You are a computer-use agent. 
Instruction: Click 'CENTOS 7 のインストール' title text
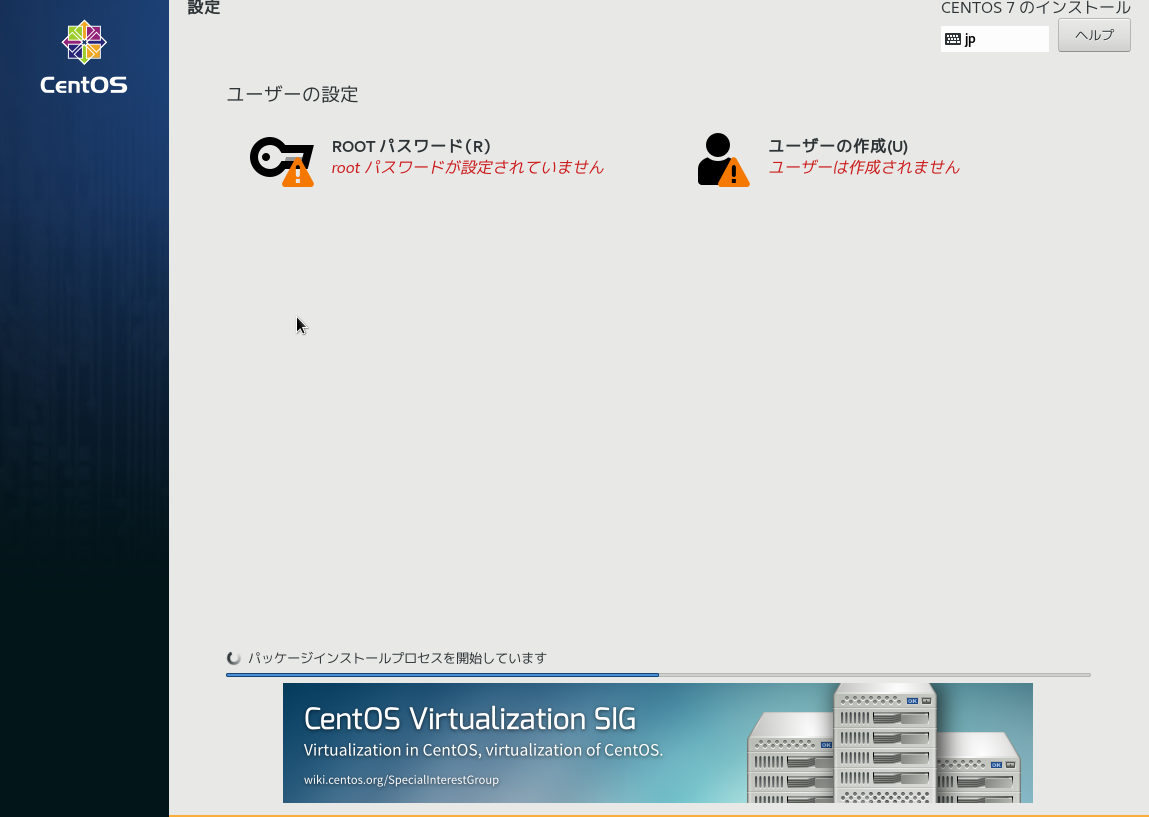1035,8
